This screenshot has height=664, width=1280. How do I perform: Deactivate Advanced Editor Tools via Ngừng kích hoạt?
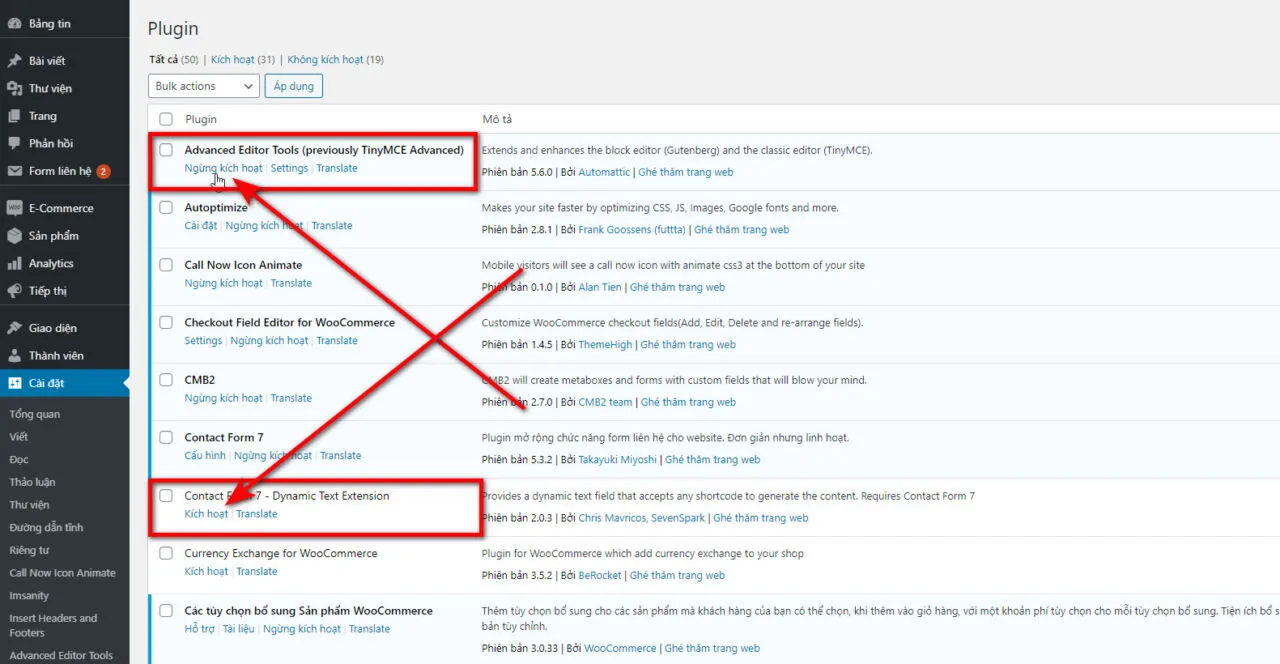click(x=223, y=168)
